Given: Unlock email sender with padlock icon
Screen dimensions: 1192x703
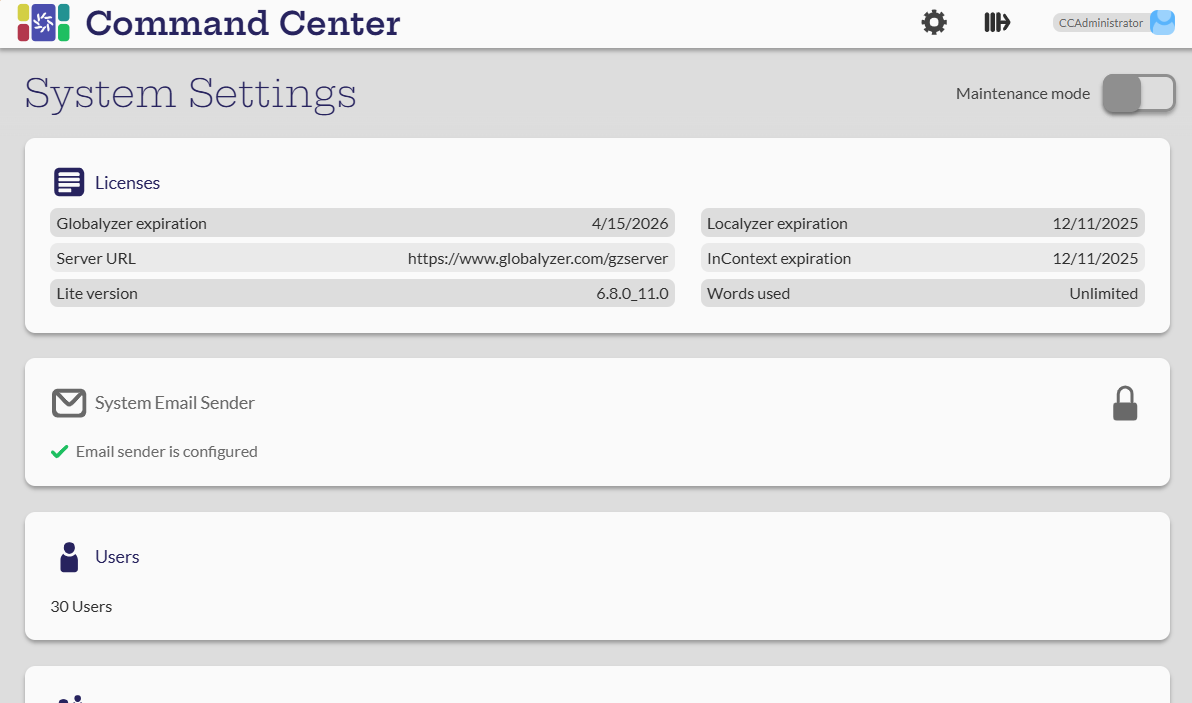Looking at the screenshot, I should pos(1125,404).
